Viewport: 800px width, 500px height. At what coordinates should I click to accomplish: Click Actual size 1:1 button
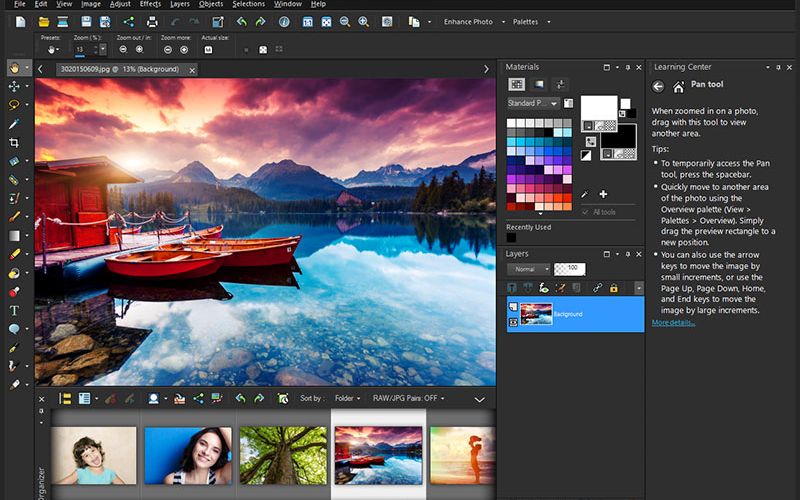[208, 49]
